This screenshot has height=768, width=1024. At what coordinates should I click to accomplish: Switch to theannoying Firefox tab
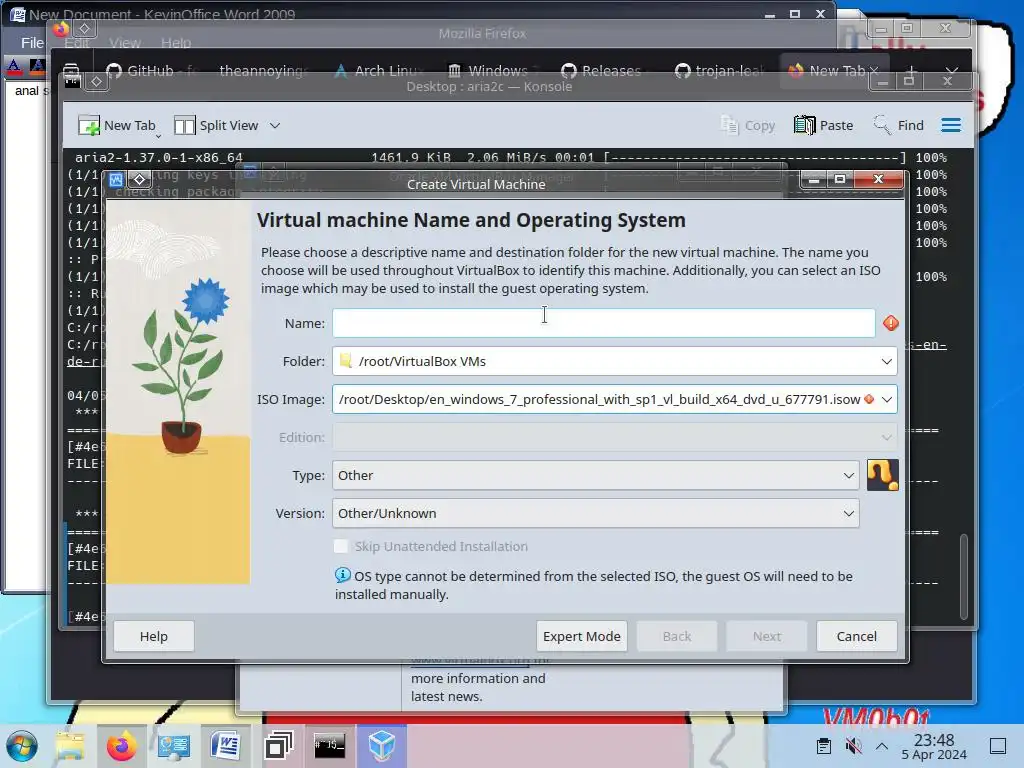(263, 71)
